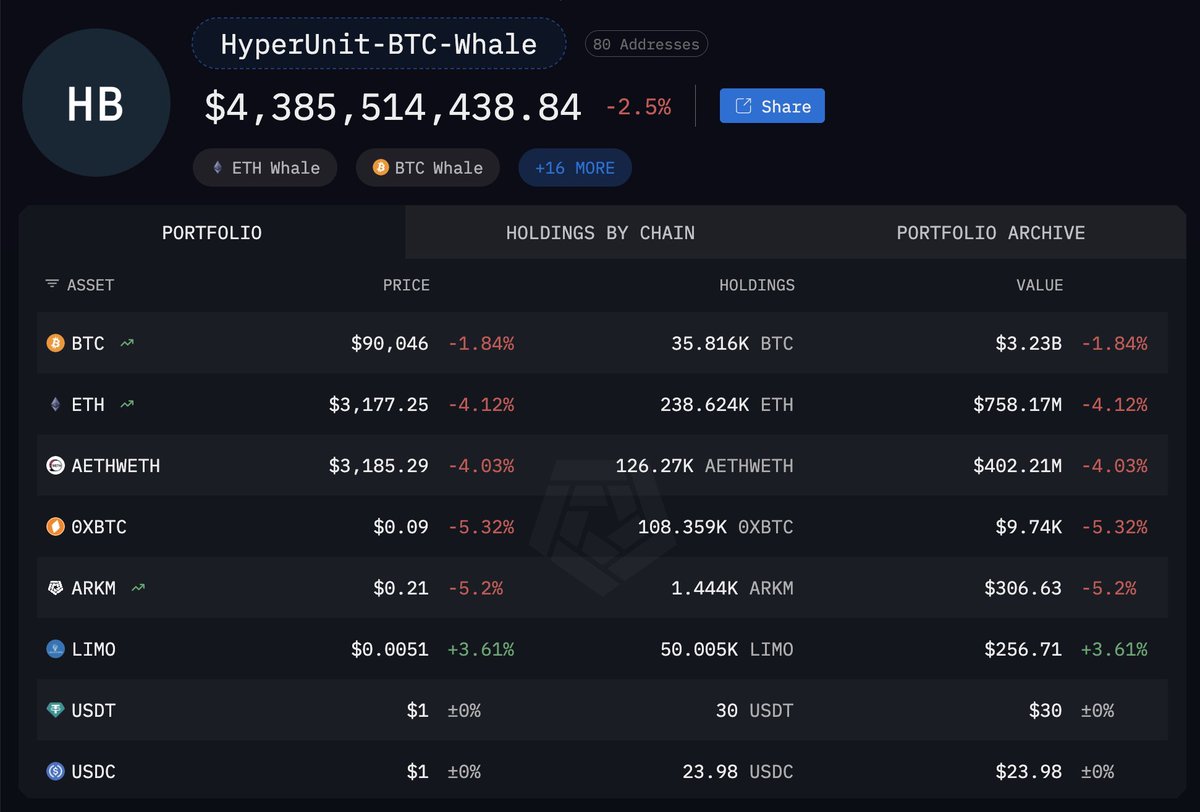
Task: Sort using the ASSET filter icon
Action: tap(52, 285)
